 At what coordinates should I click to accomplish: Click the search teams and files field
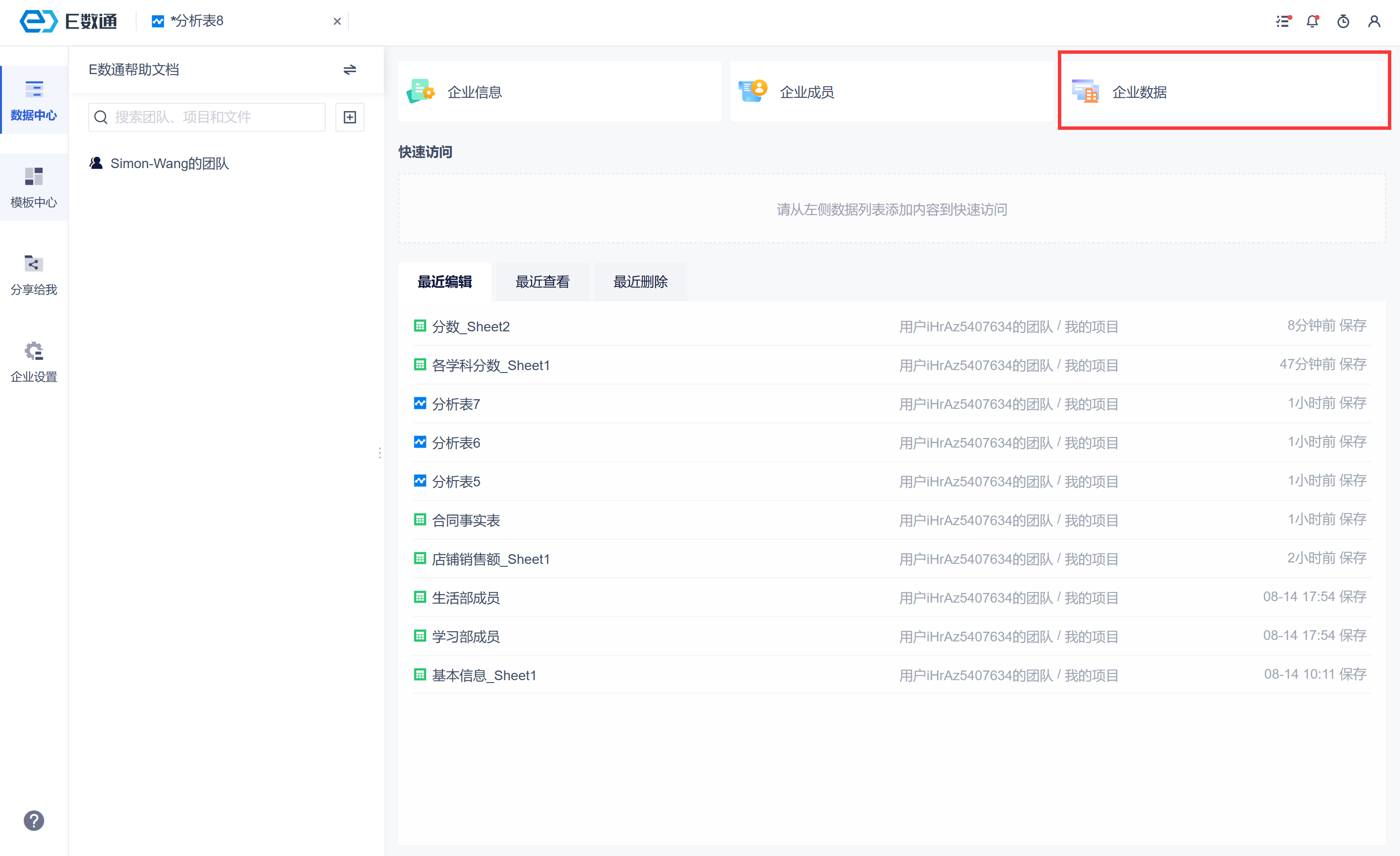pyautogui.click(x=216, y=117)
